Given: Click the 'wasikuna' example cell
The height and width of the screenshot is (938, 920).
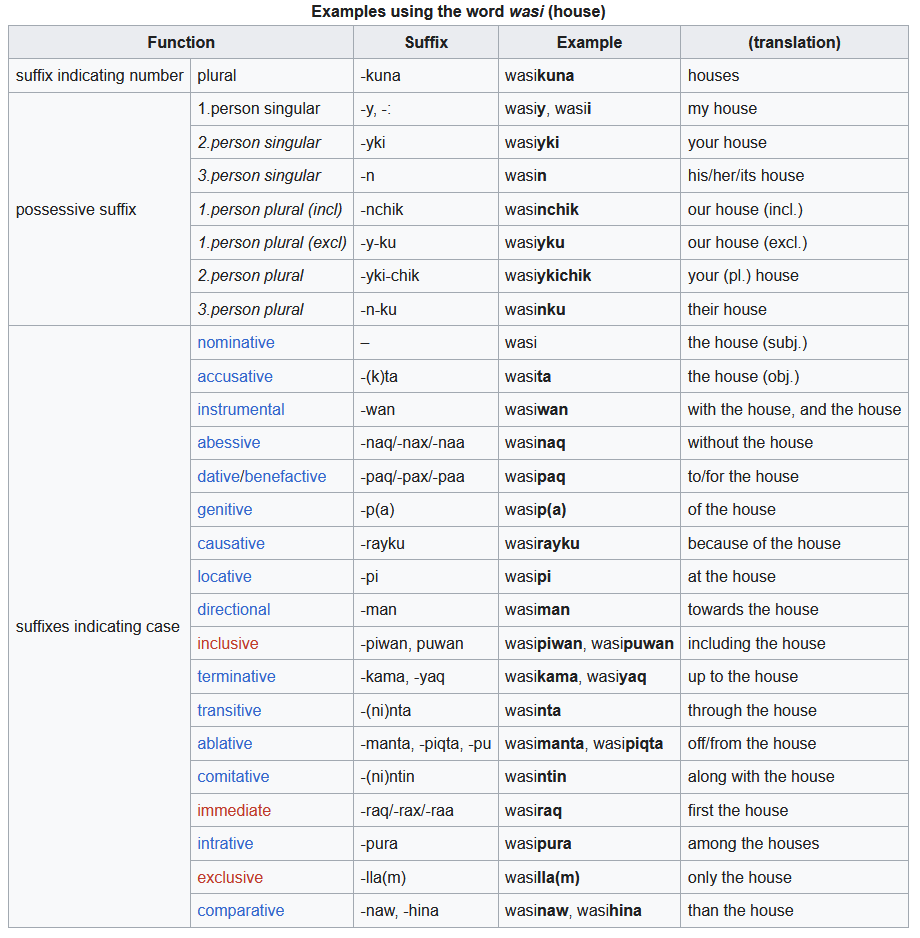Looking at the screenshot, I should pos(589,75).
